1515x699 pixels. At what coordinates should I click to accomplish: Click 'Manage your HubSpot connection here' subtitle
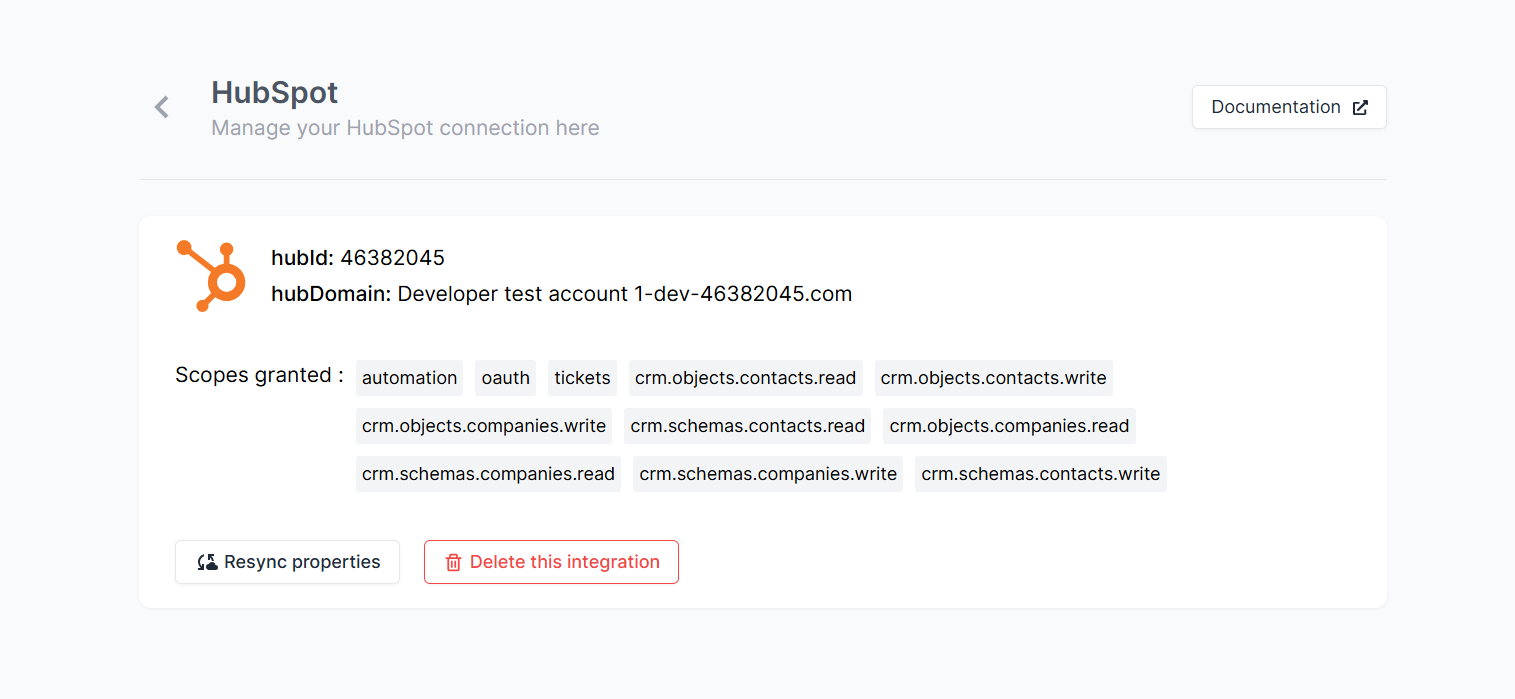(x=405, y=128)
